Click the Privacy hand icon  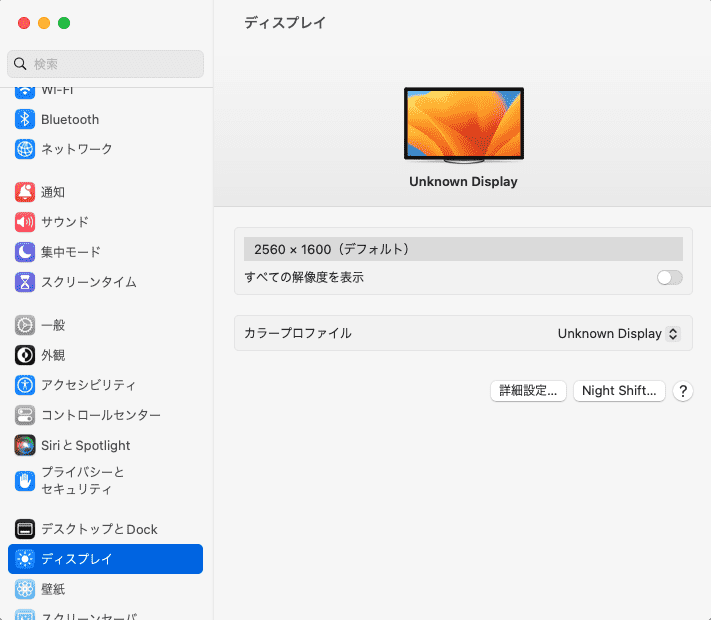pyautogui.click(x=25, y=481)
